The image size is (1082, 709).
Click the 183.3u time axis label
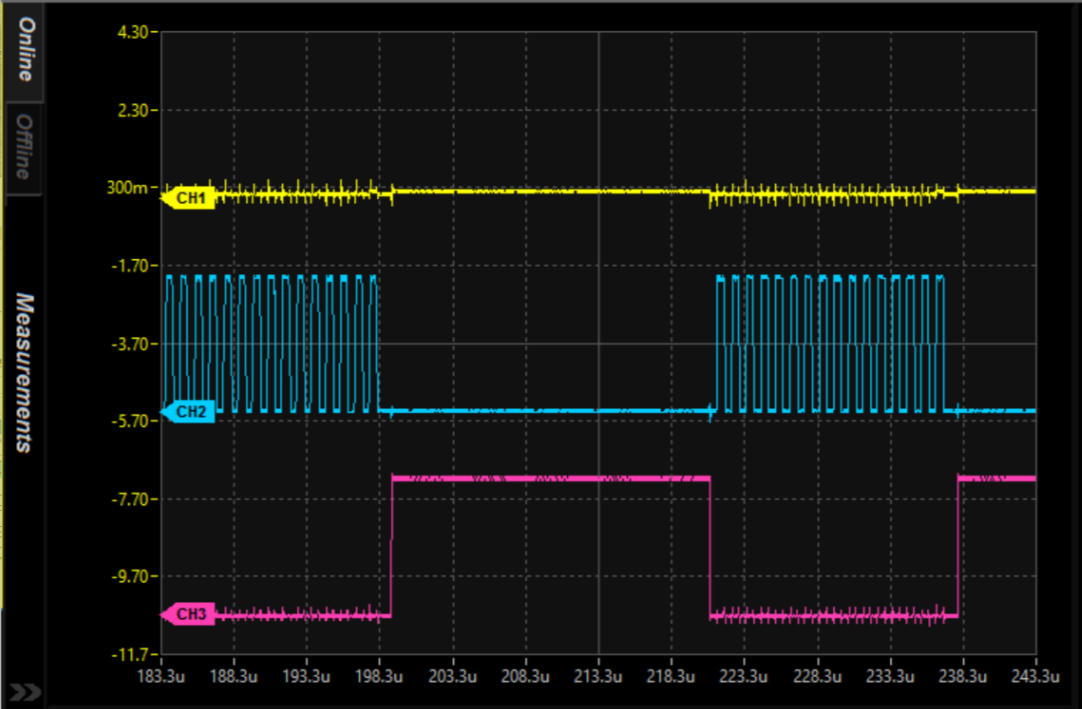click(161, 676)
